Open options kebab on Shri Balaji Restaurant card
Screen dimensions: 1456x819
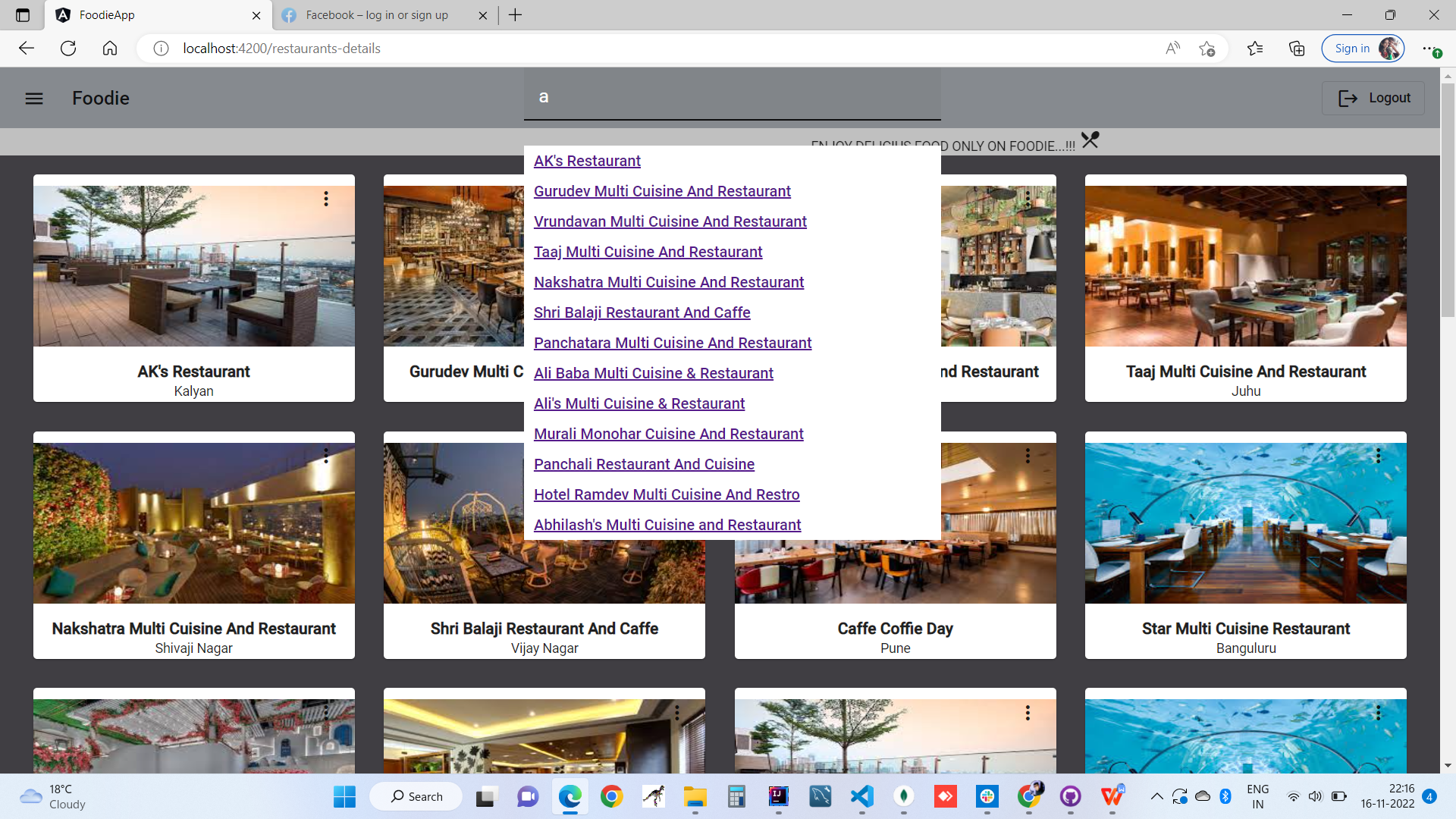point(677,456)
